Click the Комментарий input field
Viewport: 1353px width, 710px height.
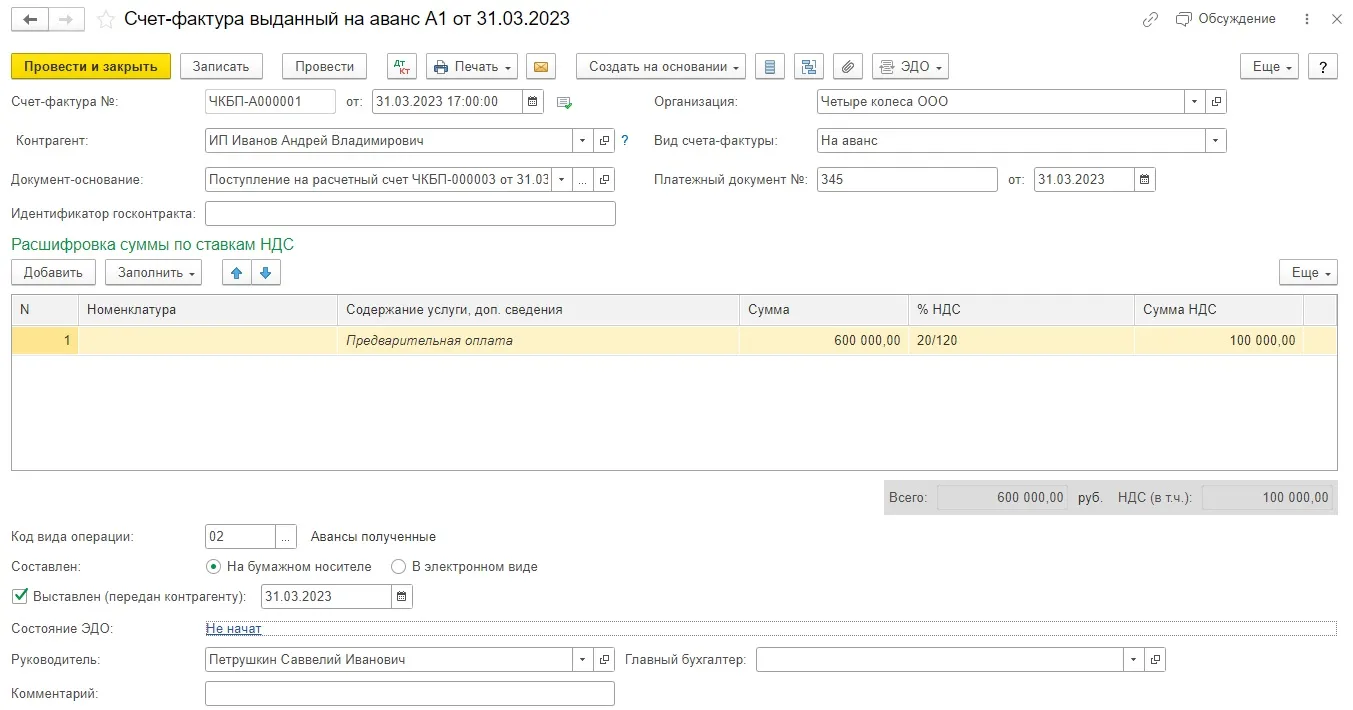pyautogui.click(x=409, y=694)
